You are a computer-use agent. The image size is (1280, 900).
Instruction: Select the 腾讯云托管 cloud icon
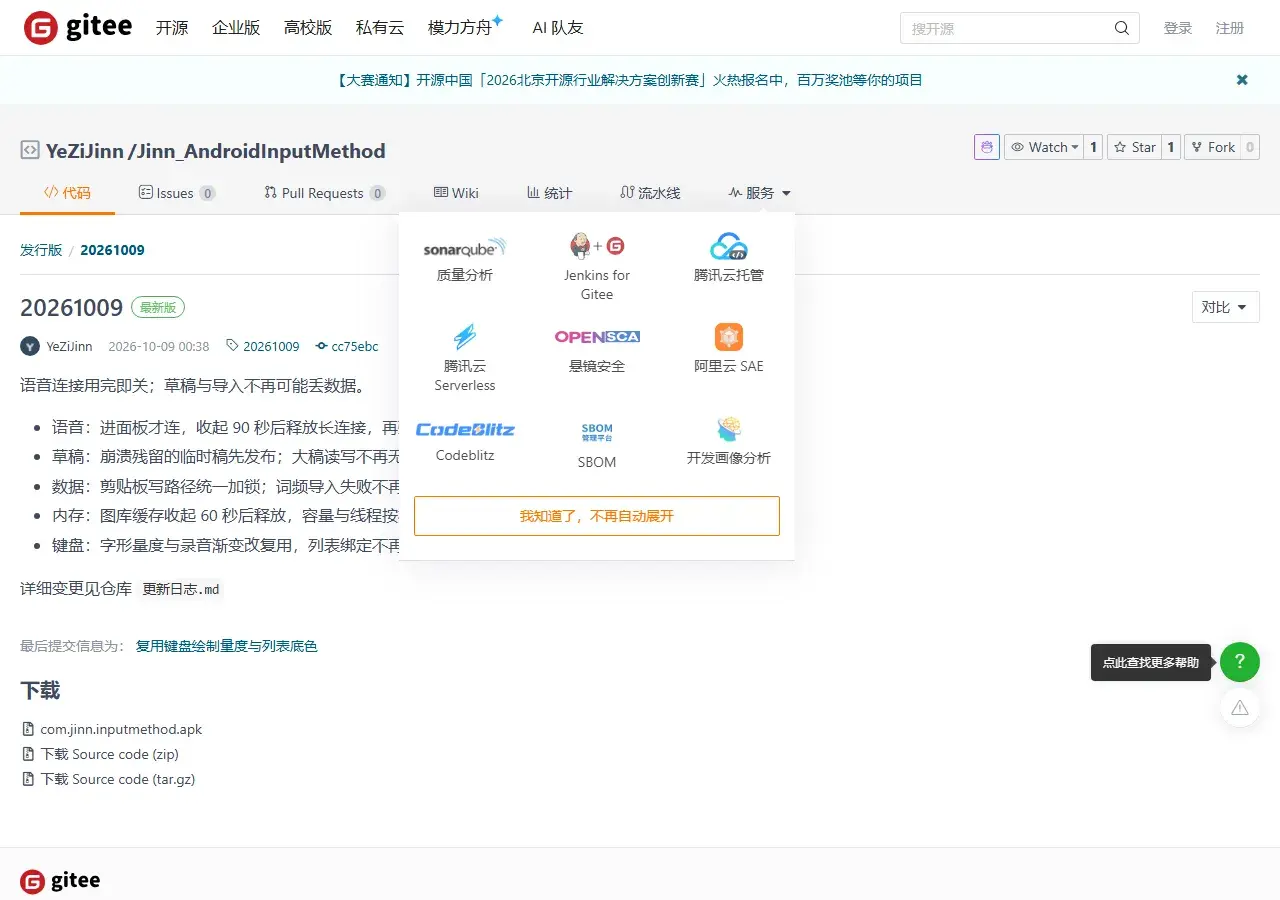click(729, 246)
